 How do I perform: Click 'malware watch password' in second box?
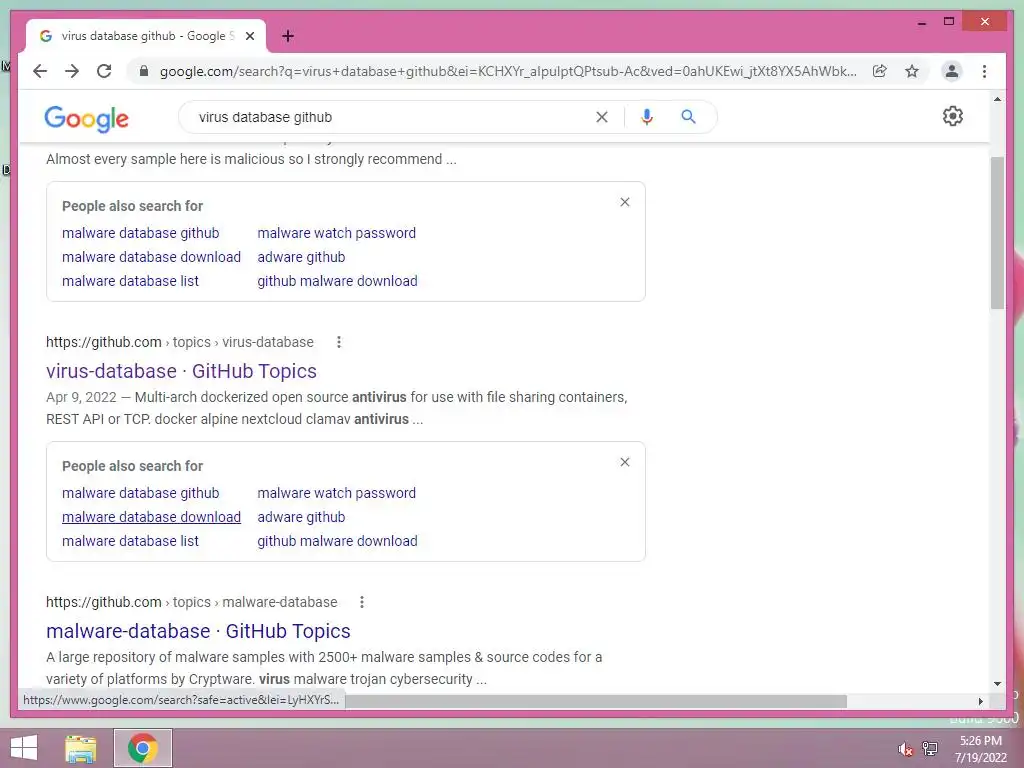336,493
